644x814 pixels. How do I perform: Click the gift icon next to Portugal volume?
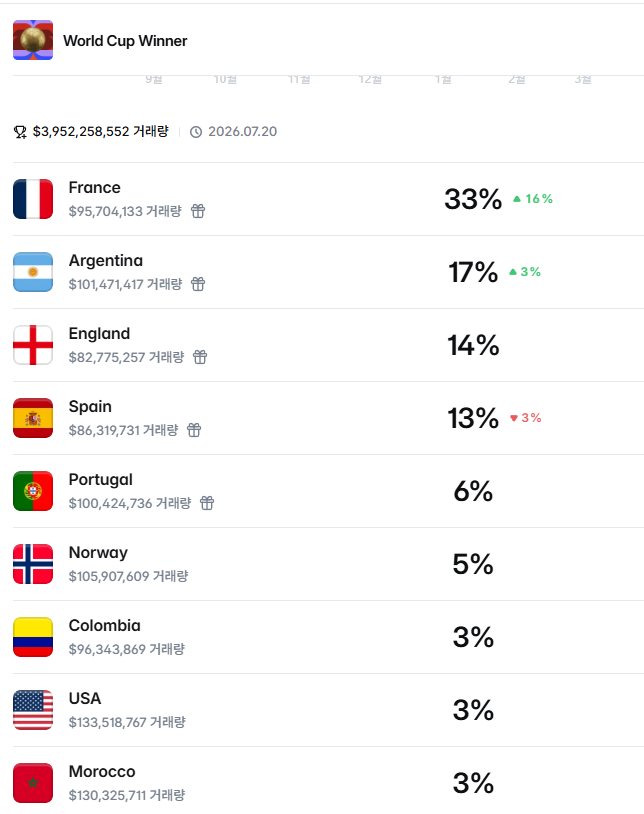click(x=207, y=503)
